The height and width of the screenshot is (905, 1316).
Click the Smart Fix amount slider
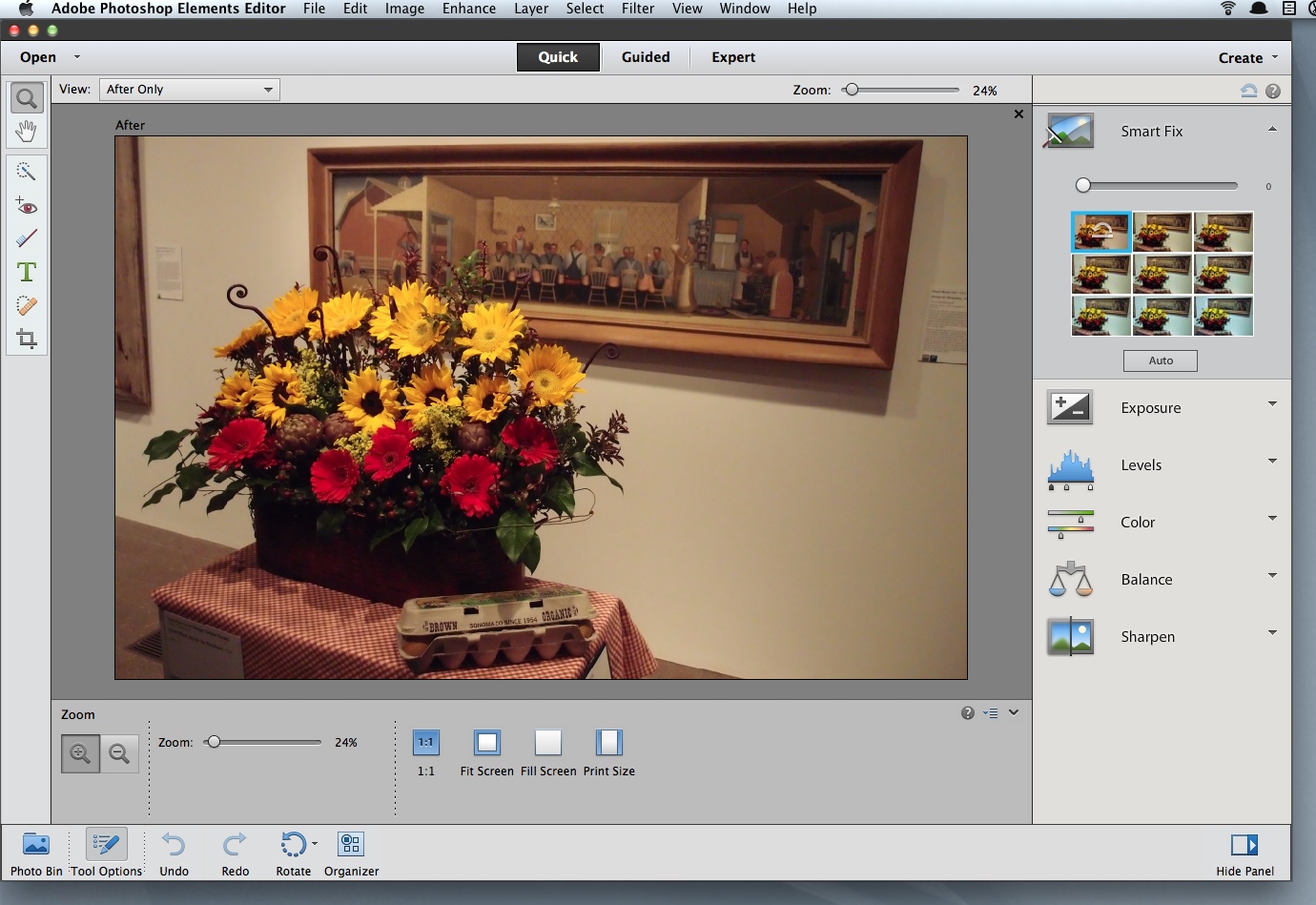coord(1160,186)
